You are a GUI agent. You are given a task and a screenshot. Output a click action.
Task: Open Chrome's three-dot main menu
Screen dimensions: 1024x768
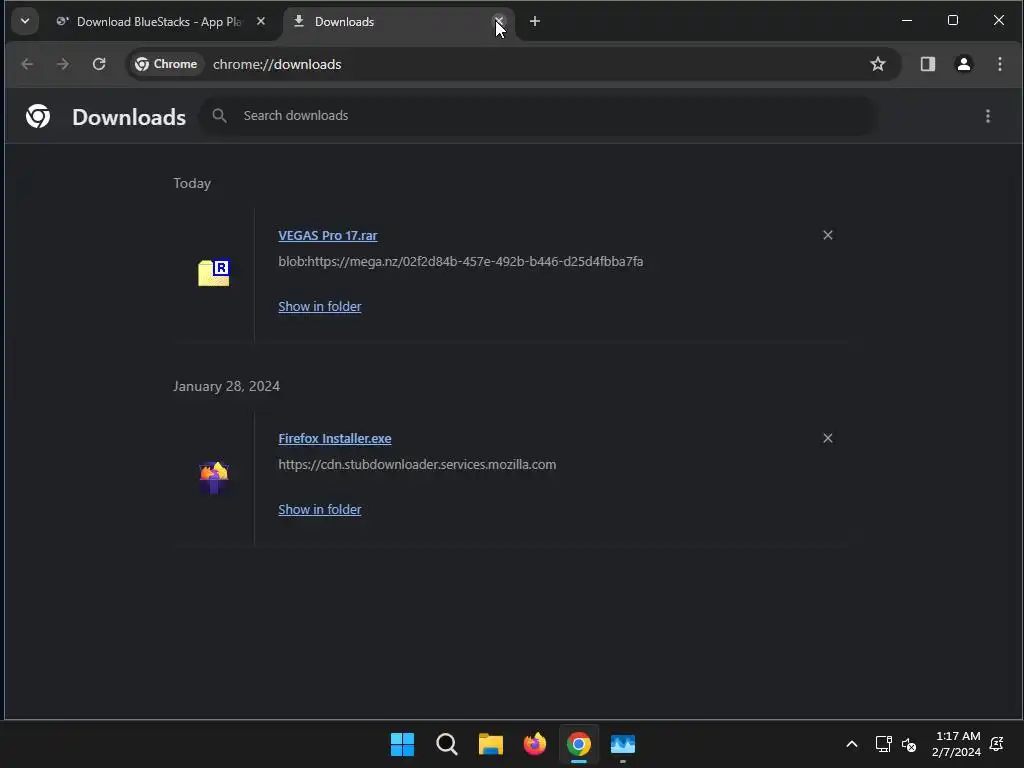click(x=1000, y=64)
